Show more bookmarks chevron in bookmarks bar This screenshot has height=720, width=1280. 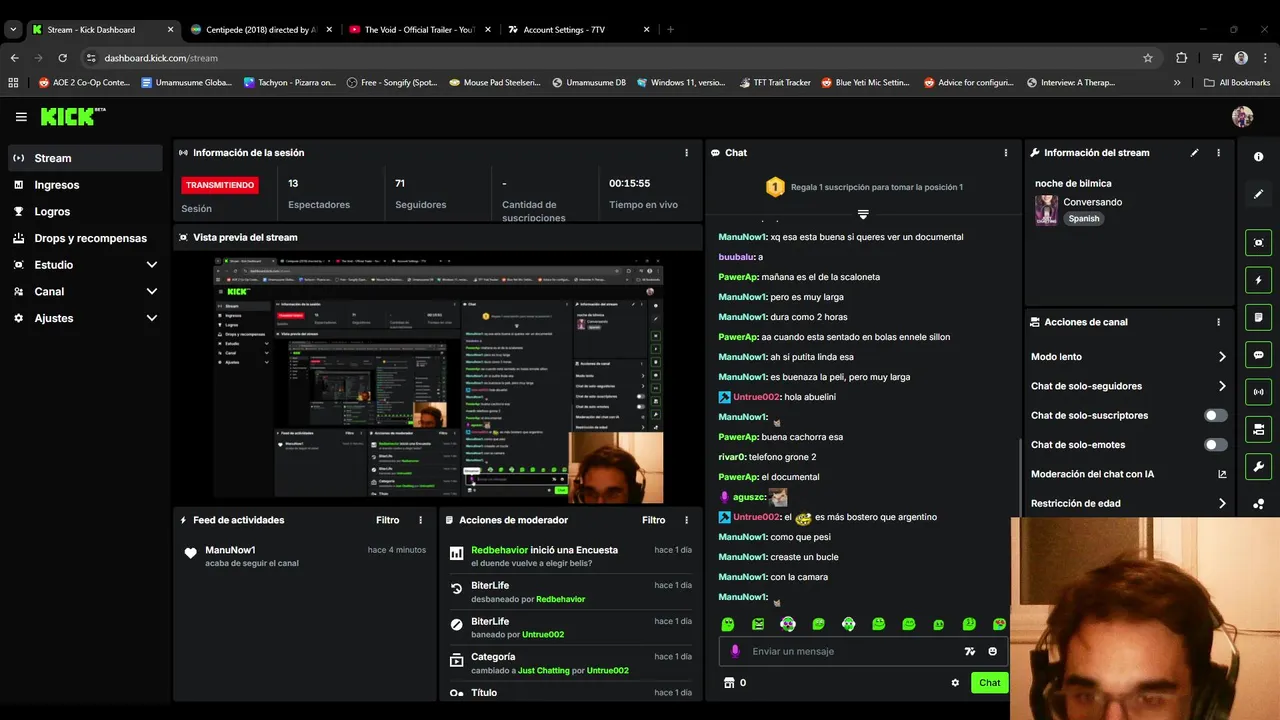coord(1177,82)
